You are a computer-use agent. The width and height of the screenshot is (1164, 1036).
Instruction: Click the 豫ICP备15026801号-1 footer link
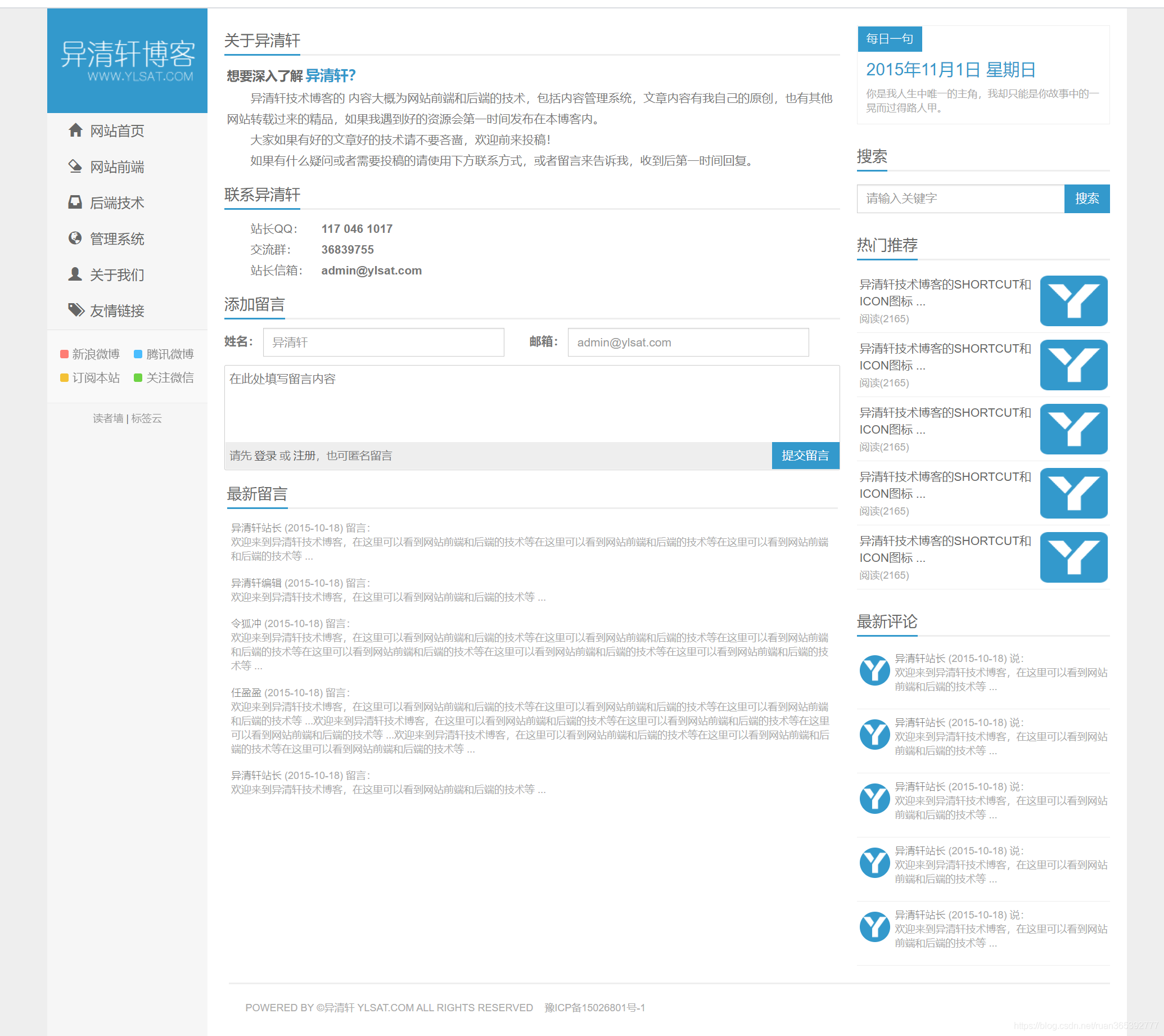tap(594, 1007)
